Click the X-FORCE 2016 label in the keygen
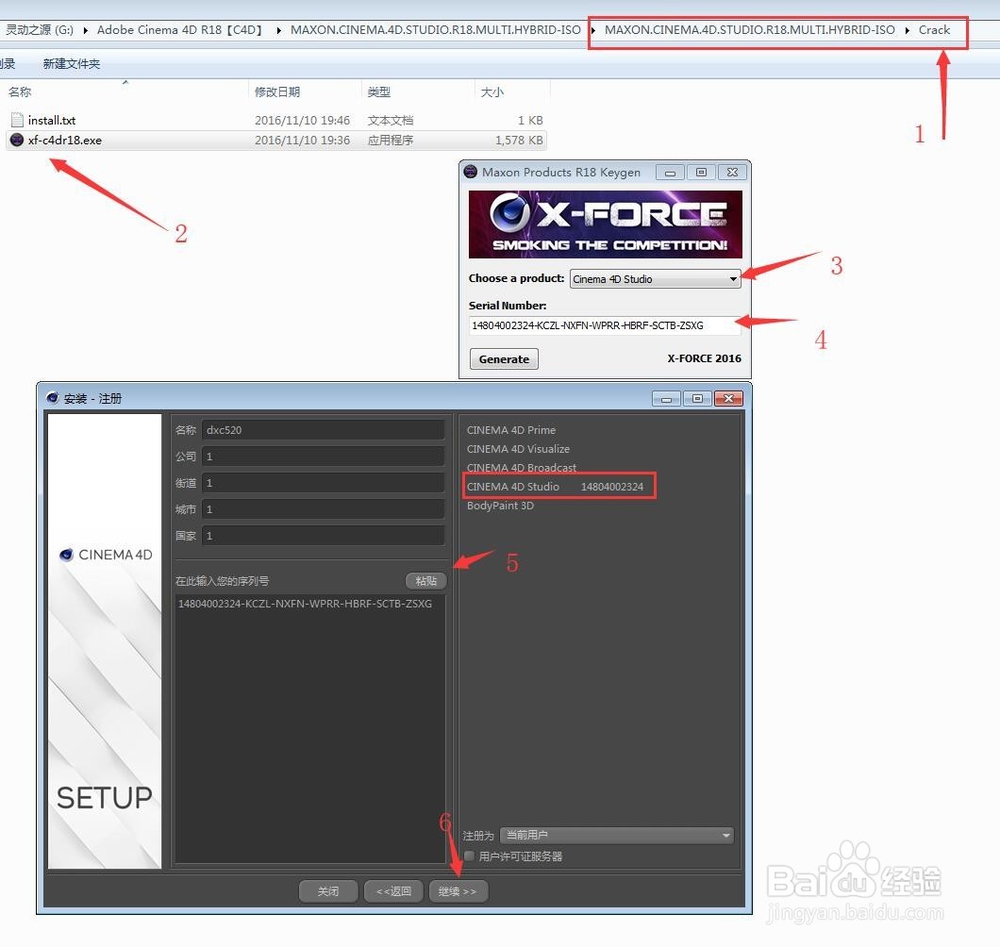This screenshot has height=947, width=1000. (704, 358)
